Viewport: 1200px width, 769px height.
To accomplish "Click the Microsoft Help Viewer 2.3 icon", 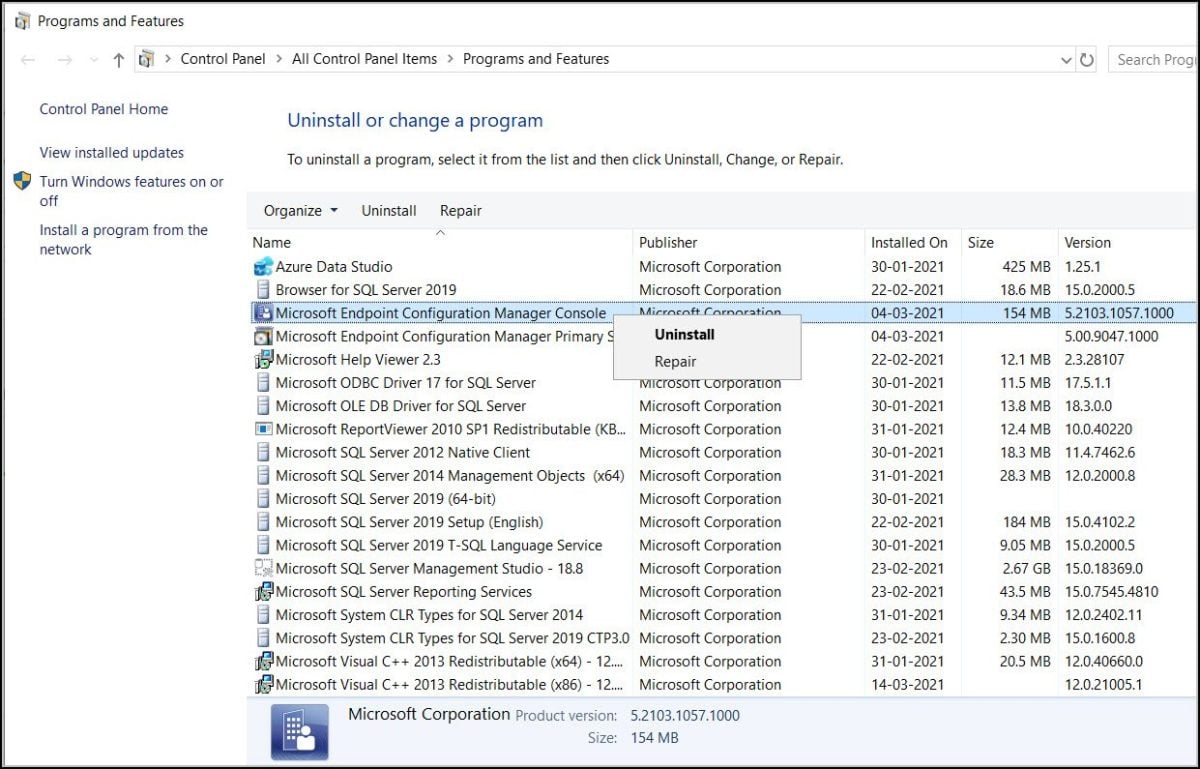I will click(x=263, y=360).
